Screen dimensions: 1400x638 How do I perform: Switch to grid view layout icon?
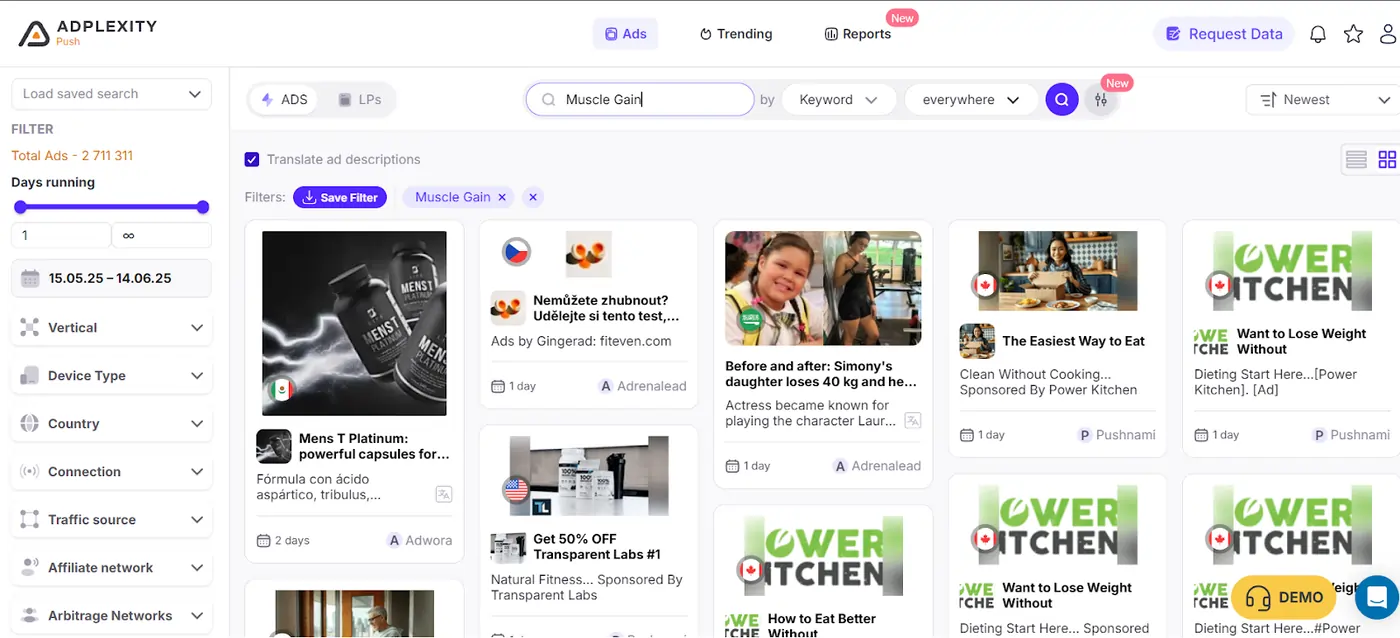click(x=1387, y=159)
